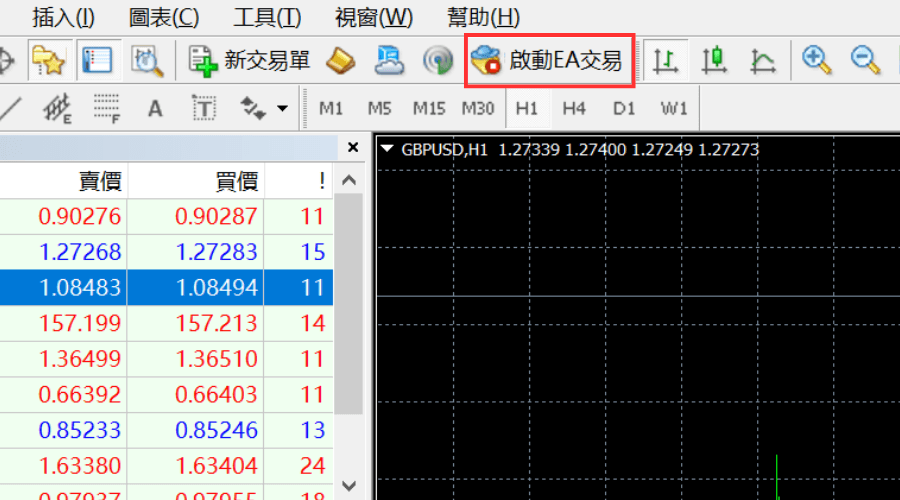Select the equidistant channel tool
900x500 pixels.
point(57,108)
